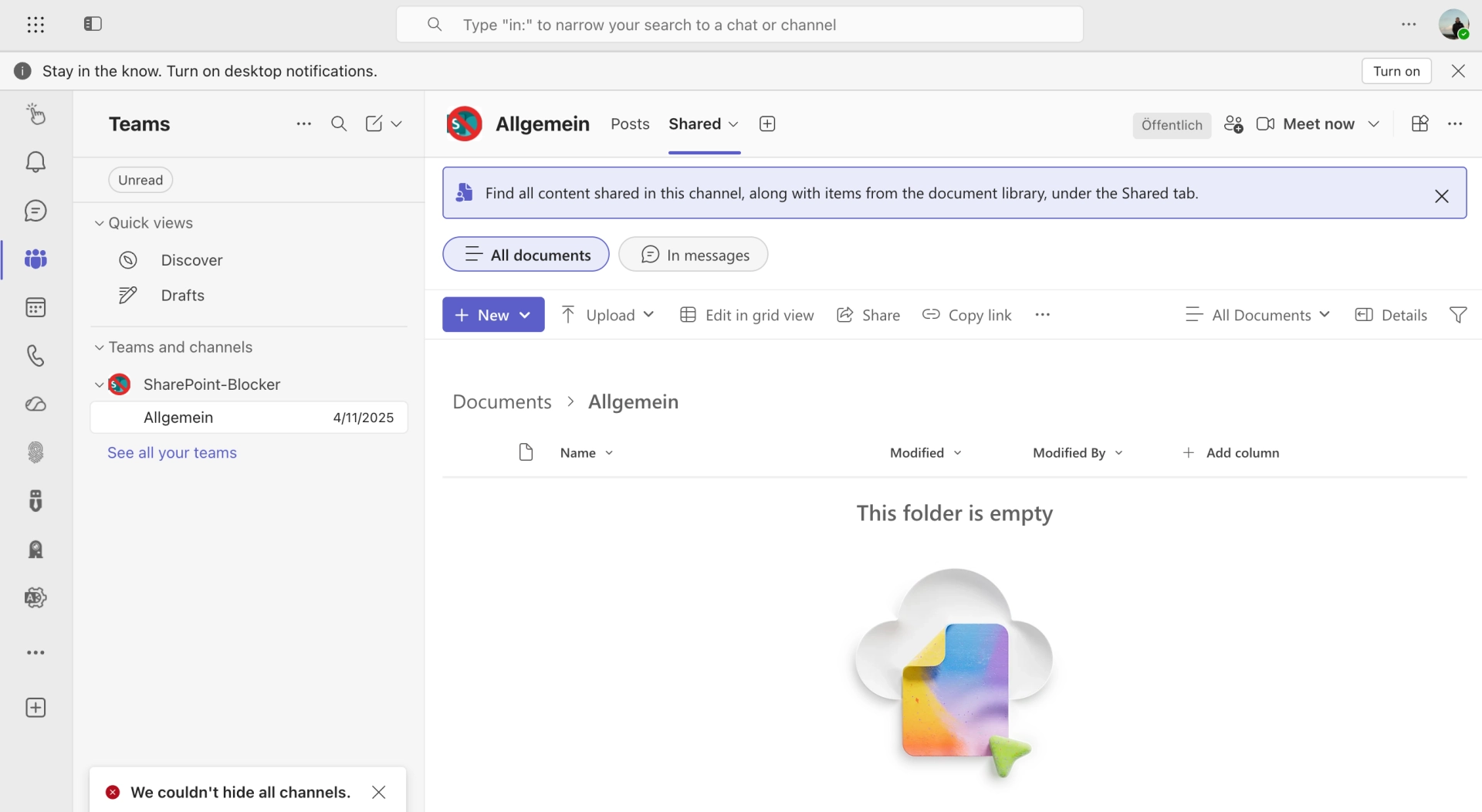The width and height of the screenshot is (1482, 812).
Task: Open the Upload dropdown
Action: tap(607, 315)
